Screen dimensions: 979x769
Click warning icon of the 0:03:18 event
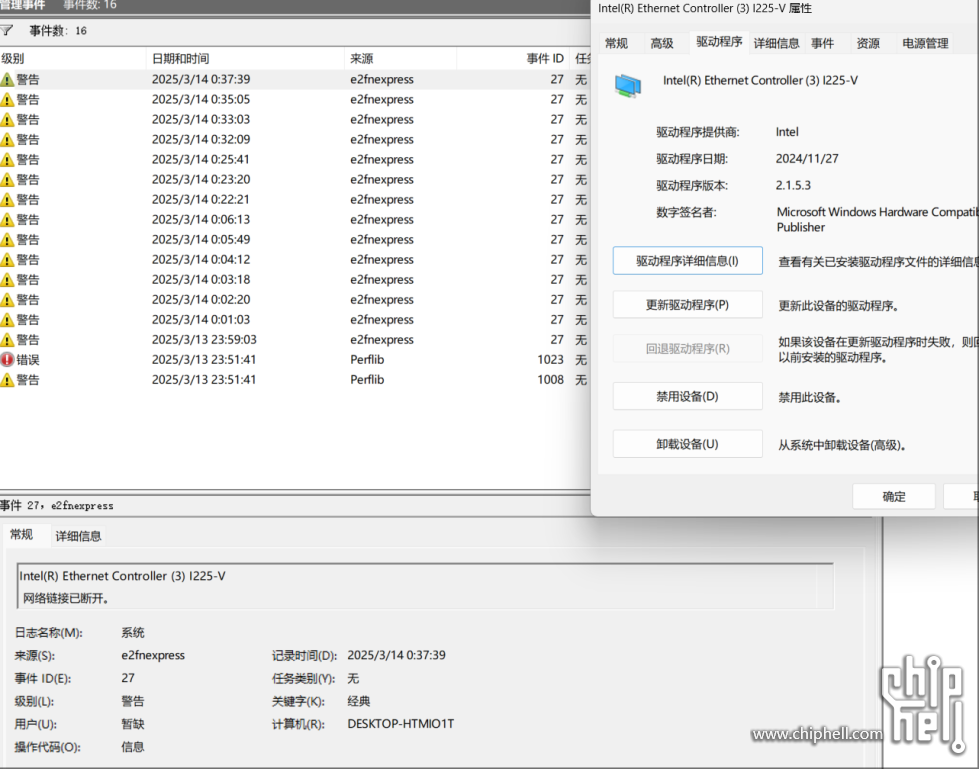(7, 279)
